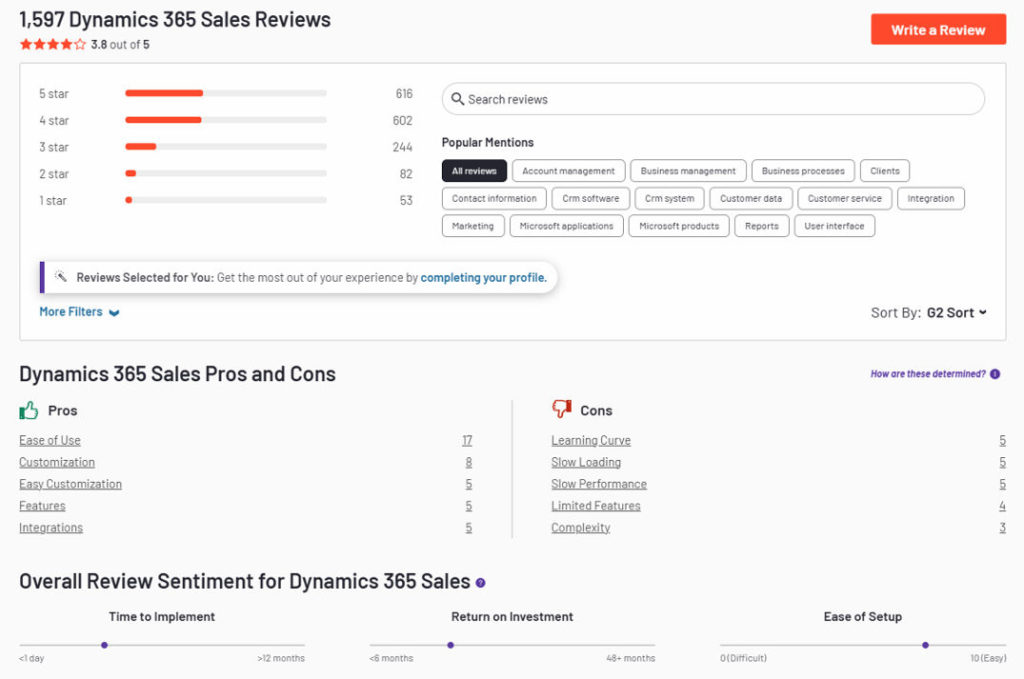Click the '3.8 out of 5' rating text

coord(120,44)
